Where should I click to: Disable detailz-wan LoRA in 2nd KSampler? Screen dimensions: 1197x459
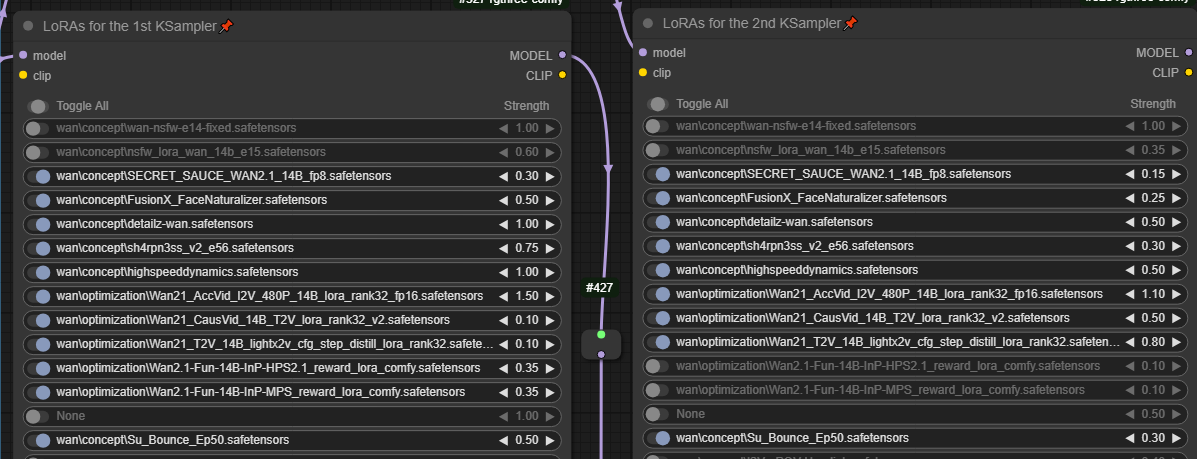pyautogui.click(x=657, y=222)
